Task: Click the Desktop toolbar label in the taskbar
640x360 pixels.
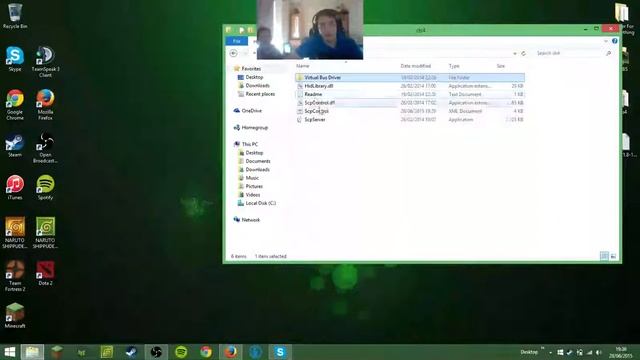Action: pos(529,352)
